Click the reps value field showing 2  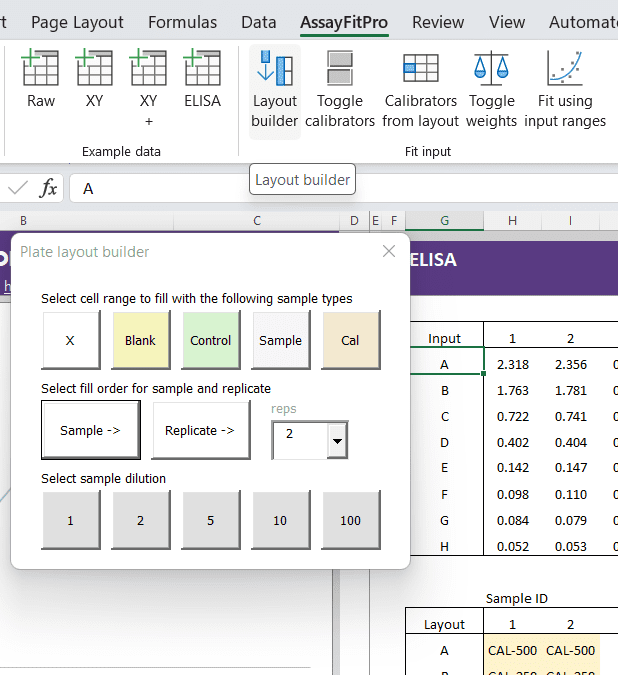pos(300,440)
